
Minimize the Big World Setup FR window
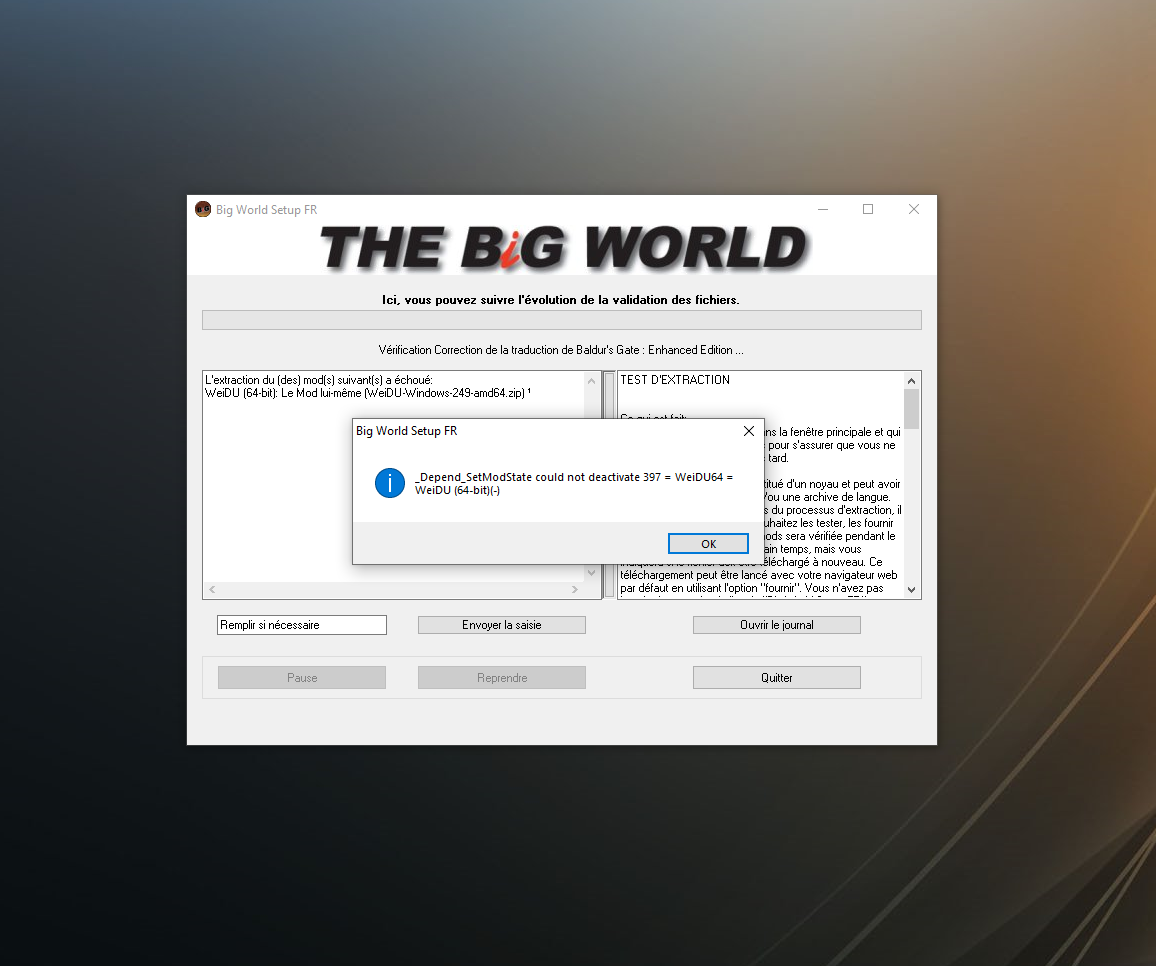[x=823, y=209]
